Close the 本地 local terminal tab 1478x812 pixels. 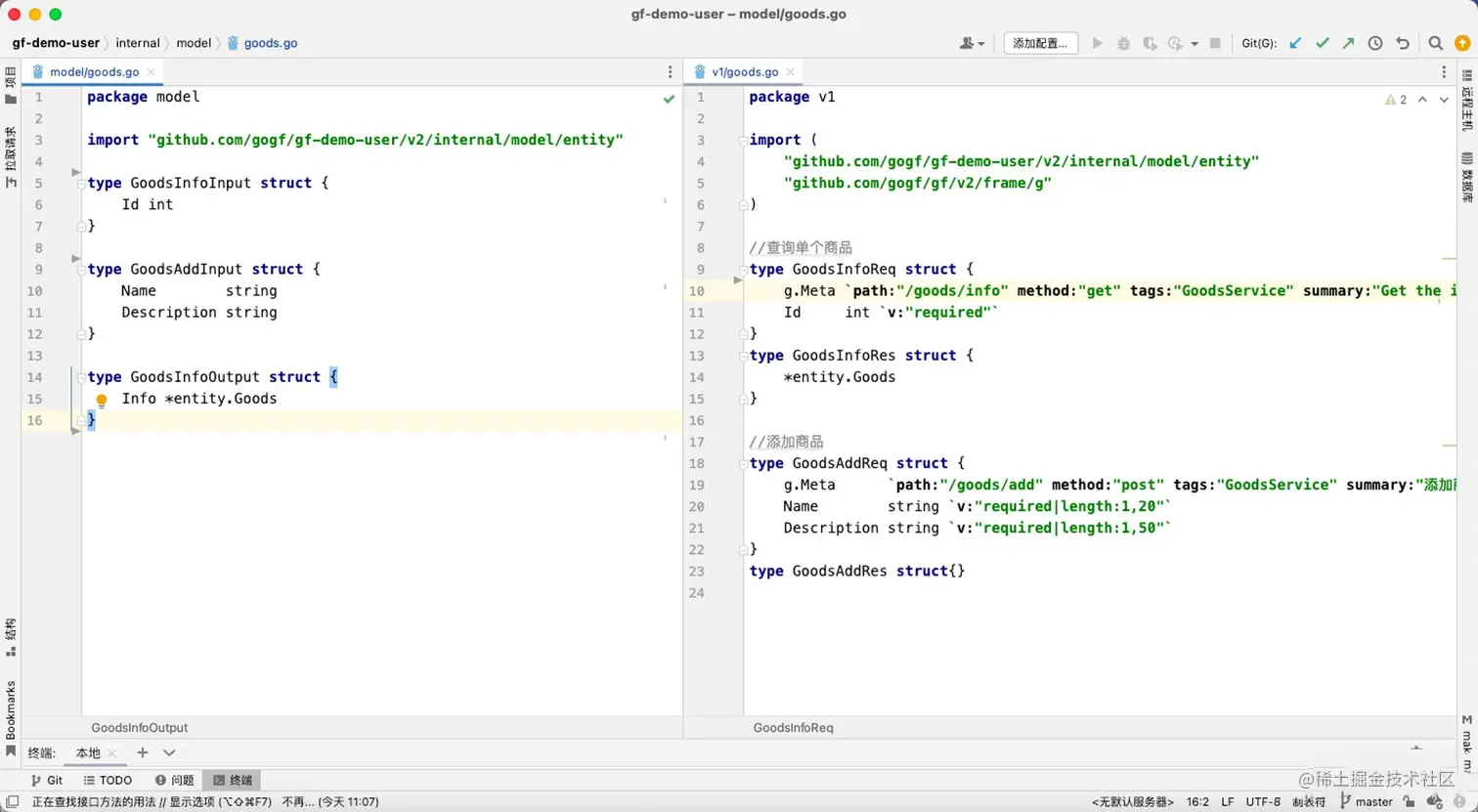click(x=112, y=753)
